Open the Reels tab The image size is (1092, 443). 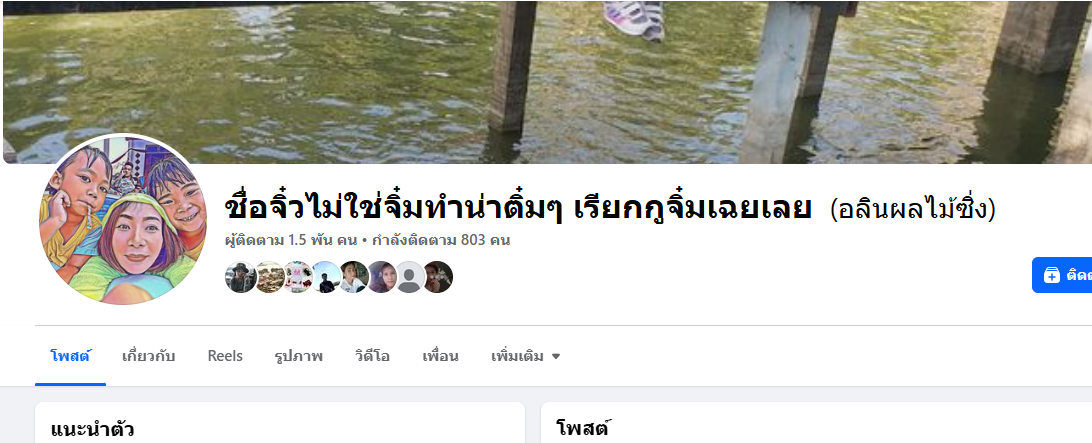click(225, 357)
